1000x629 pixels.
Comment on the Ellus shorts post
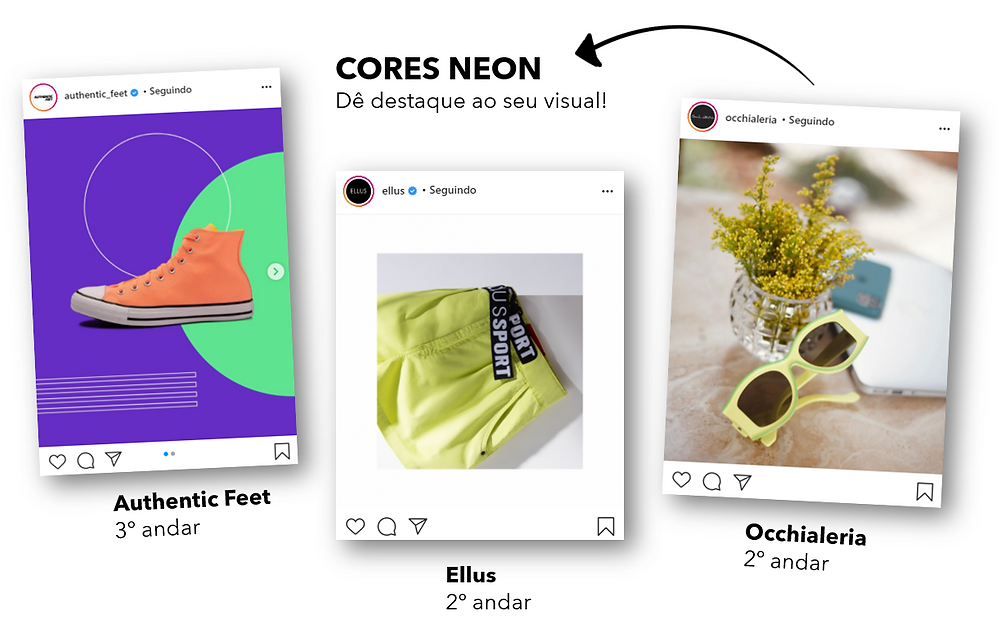[x=386, y=526]
